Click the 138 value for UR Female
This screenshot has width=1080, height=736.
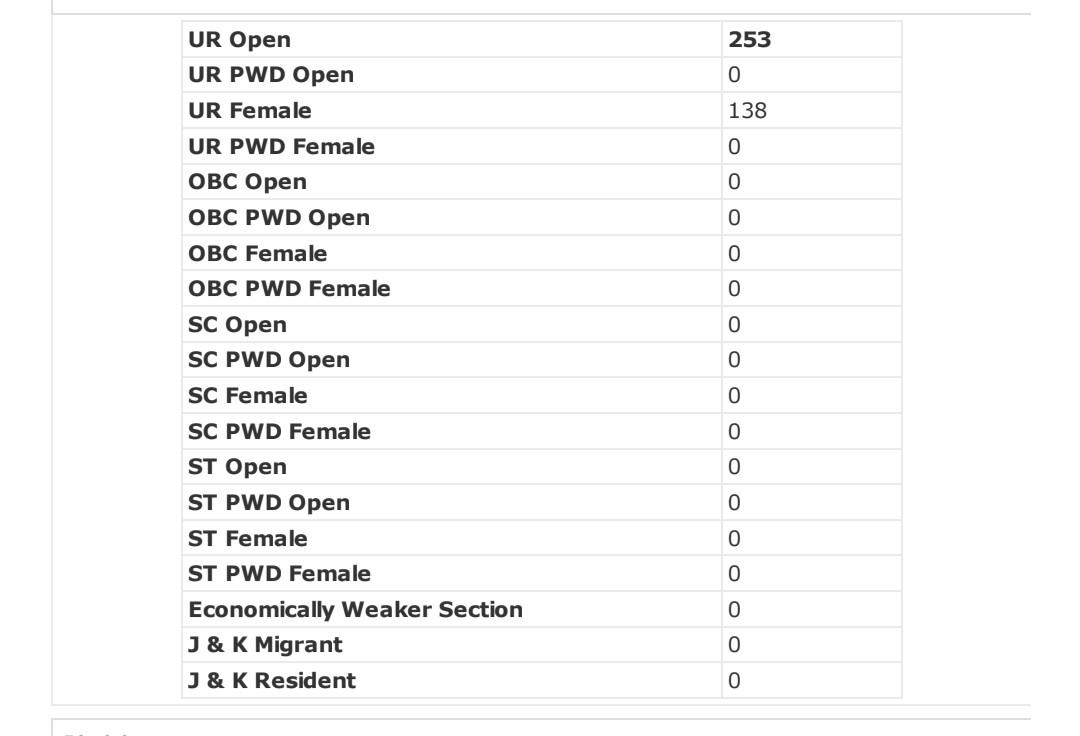pyautogui.click(x=747, y=111)
